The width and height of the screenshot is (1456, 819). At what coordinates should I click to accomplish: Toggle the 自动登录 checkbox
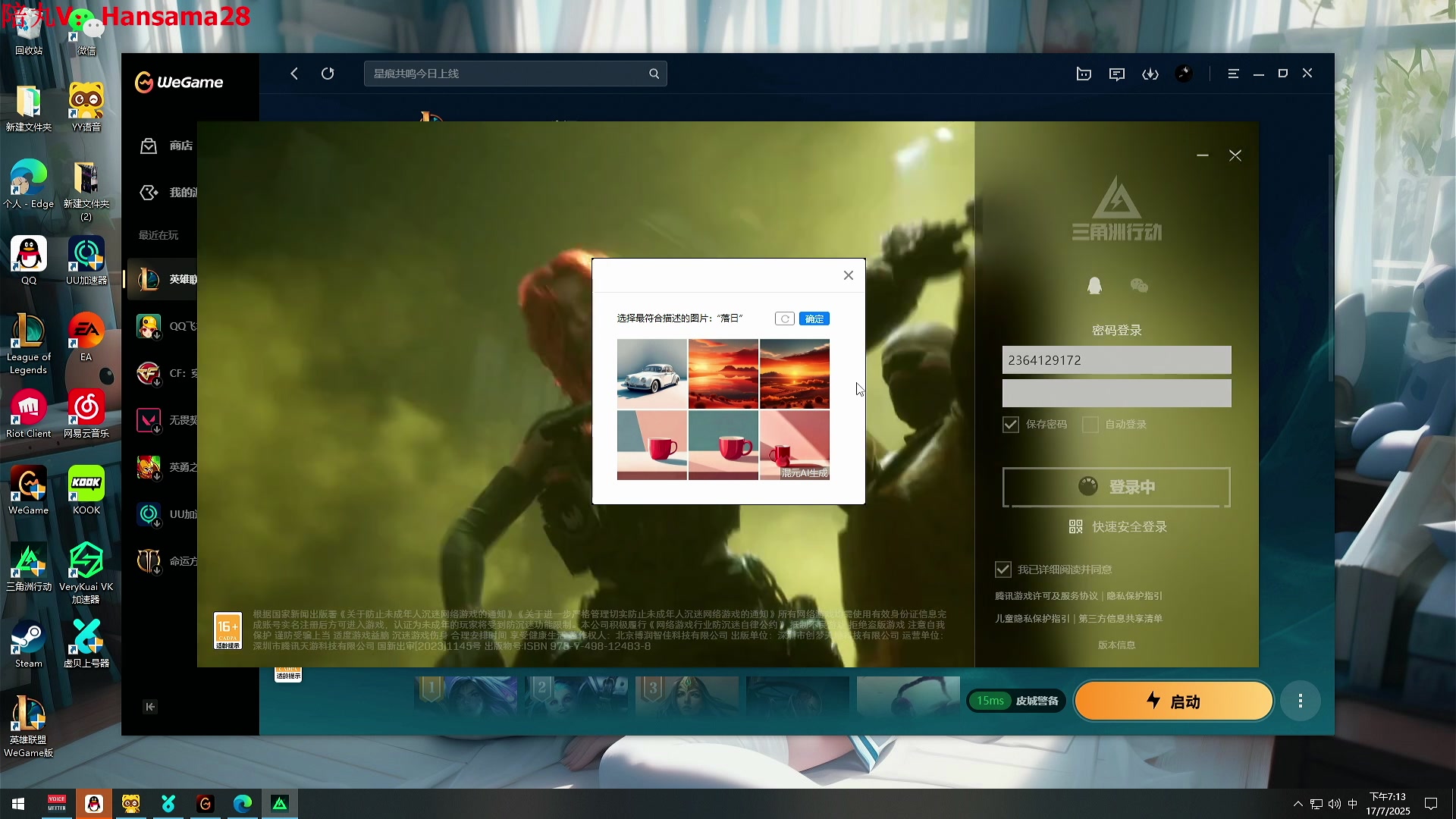click(x=1090, y=425)
